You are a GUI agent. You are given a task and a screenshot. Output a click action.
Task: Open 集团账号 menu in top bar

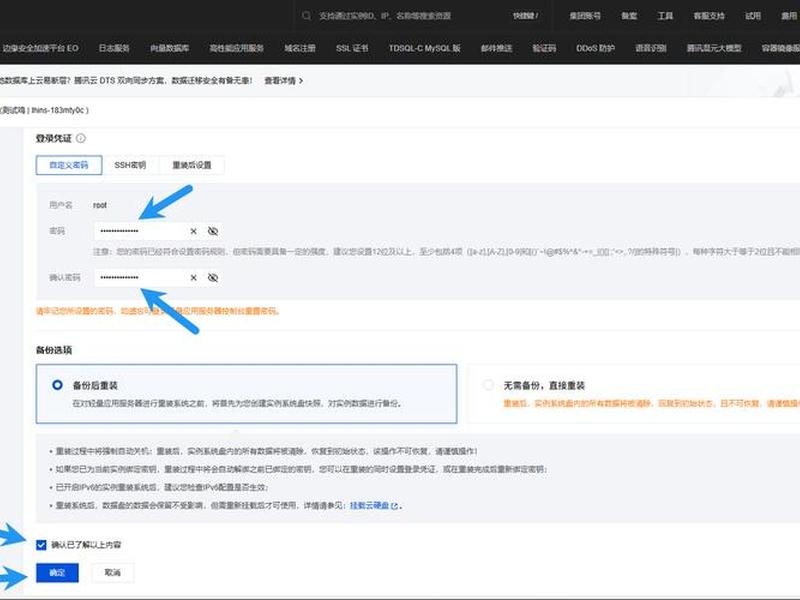coord(585,16)
